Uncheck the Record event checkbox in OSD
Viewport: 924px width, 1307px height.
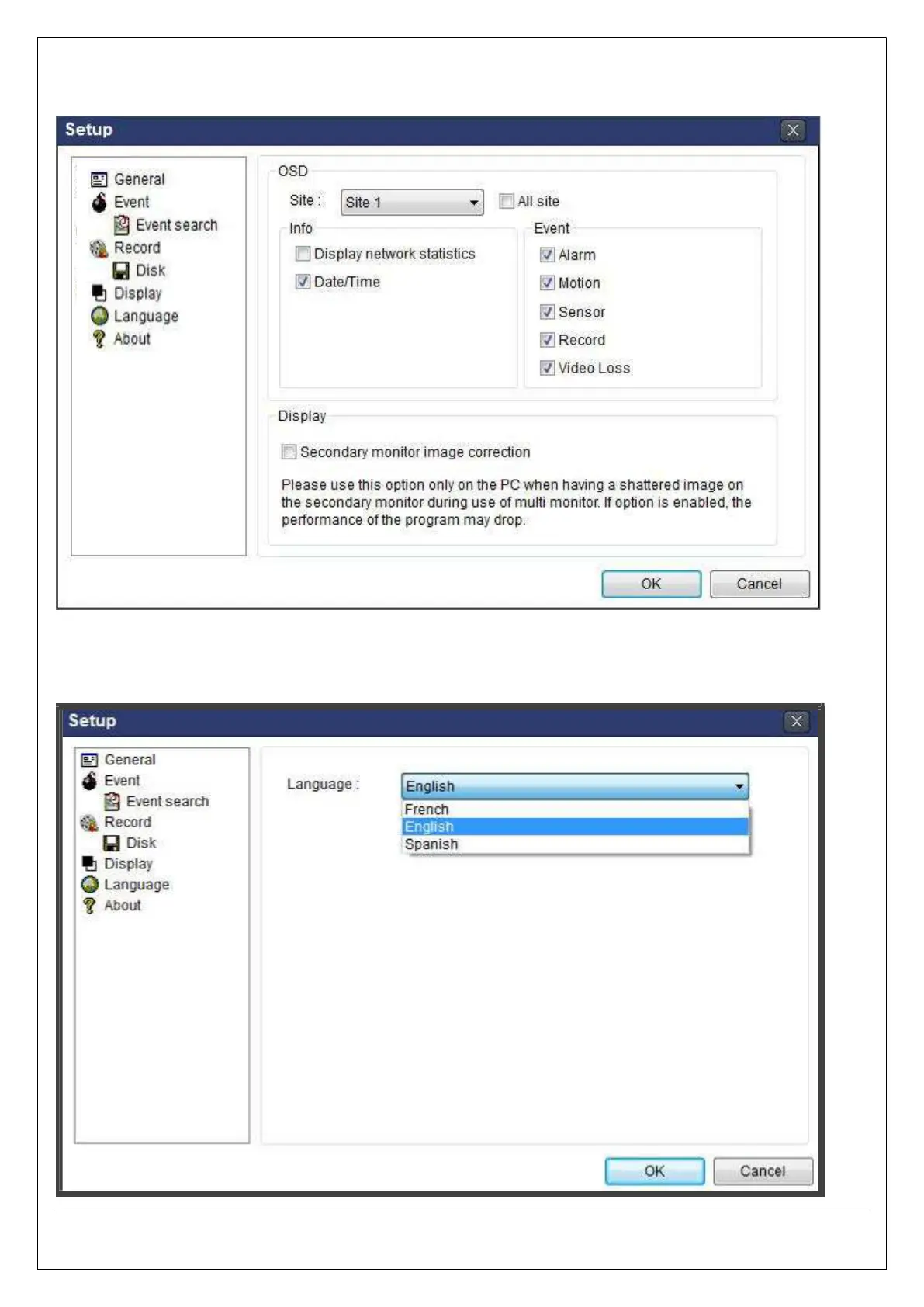(x=548, y=340)
